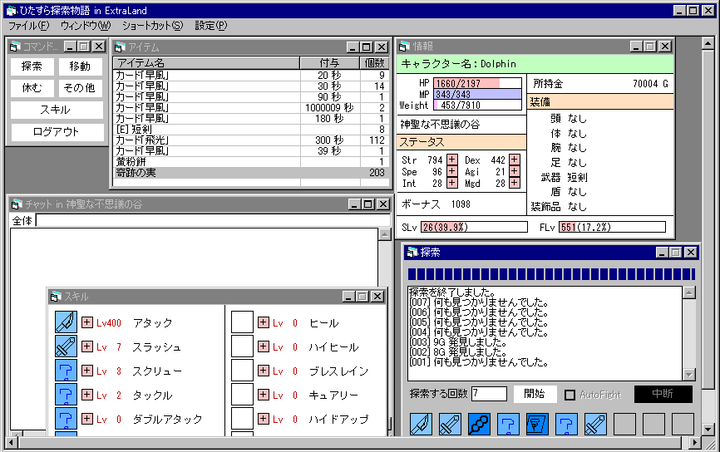Viewport: 720px width, 452px height.
Task: Raise ヒール level with its plus icon
Action: click(263, 322)
